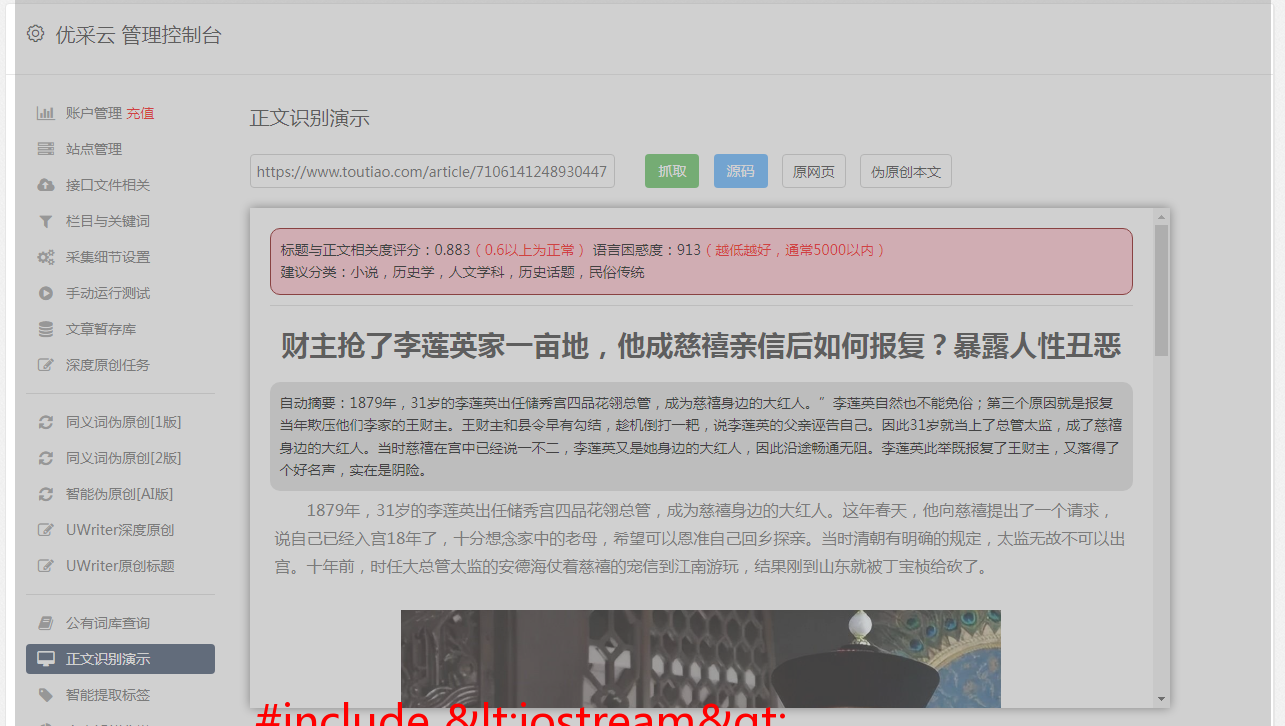Click the 原网页 button

click(x=814, y=171)
